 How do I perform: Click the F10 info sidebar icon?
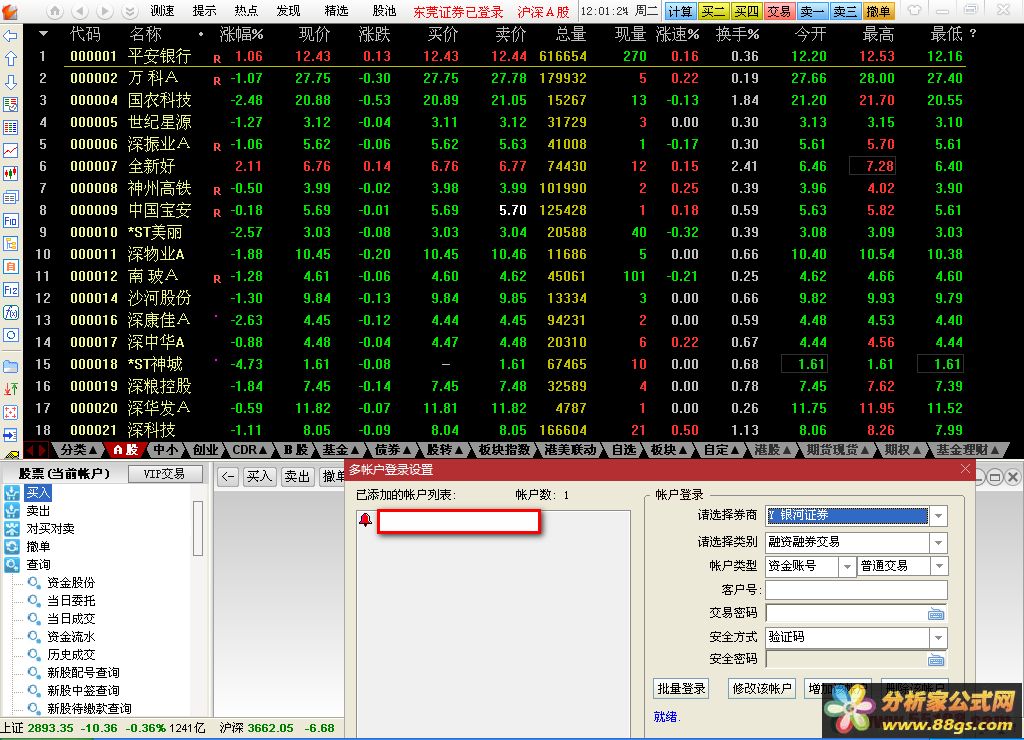(x=10, y=221)
